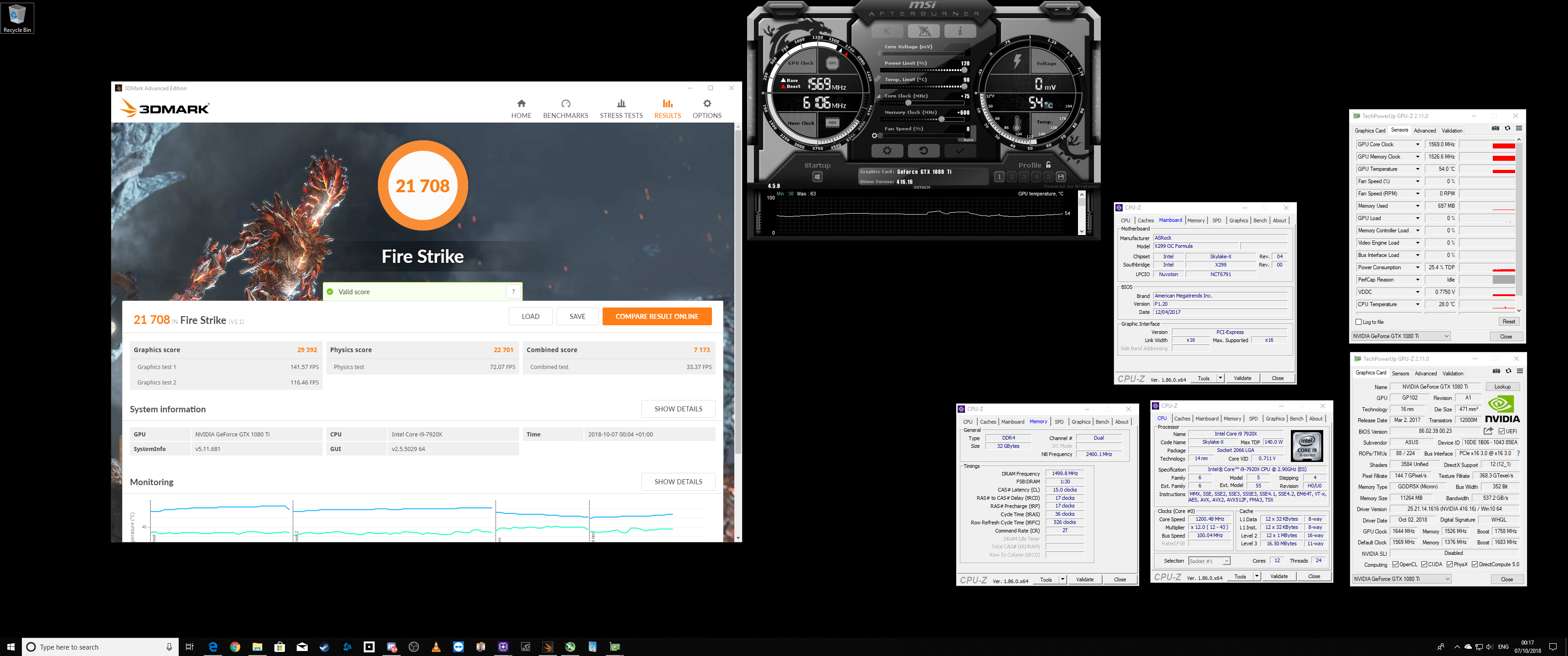Click the SAVE button in 3DMark
The image size is (1568, 656).
(x=577, y=317)
